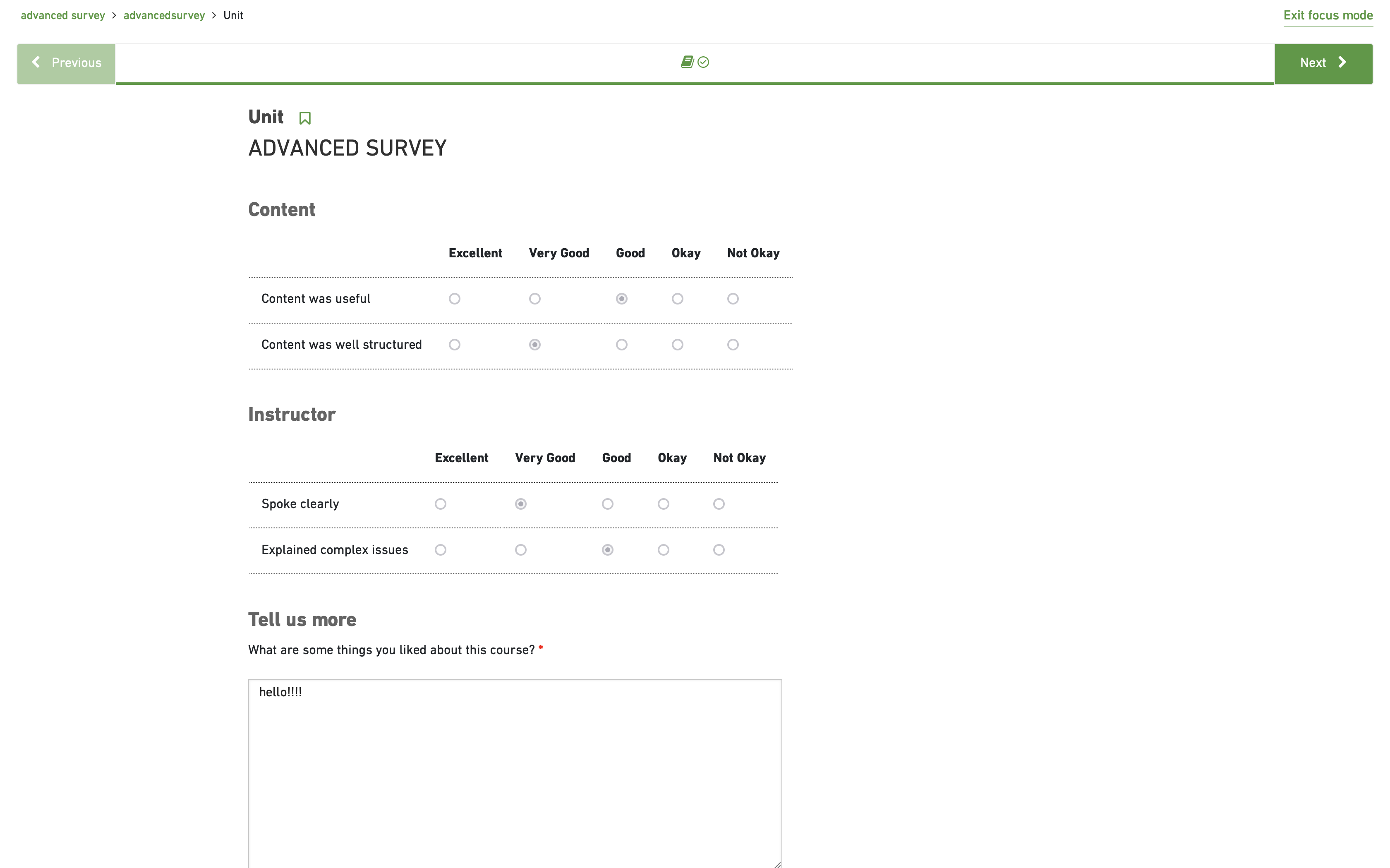Toggle Okay for Spoke clearly
The height and width of the screenshot is (868, 1390).
click(663, 504)
